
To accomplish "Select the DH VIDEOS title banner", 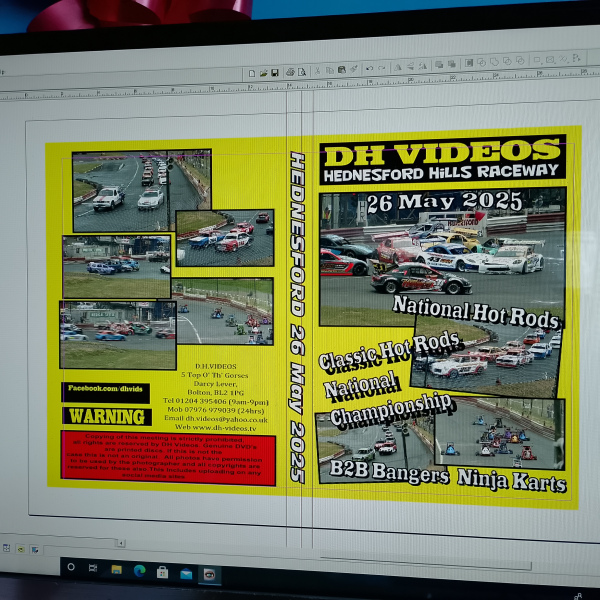I will tap(442, 160).
